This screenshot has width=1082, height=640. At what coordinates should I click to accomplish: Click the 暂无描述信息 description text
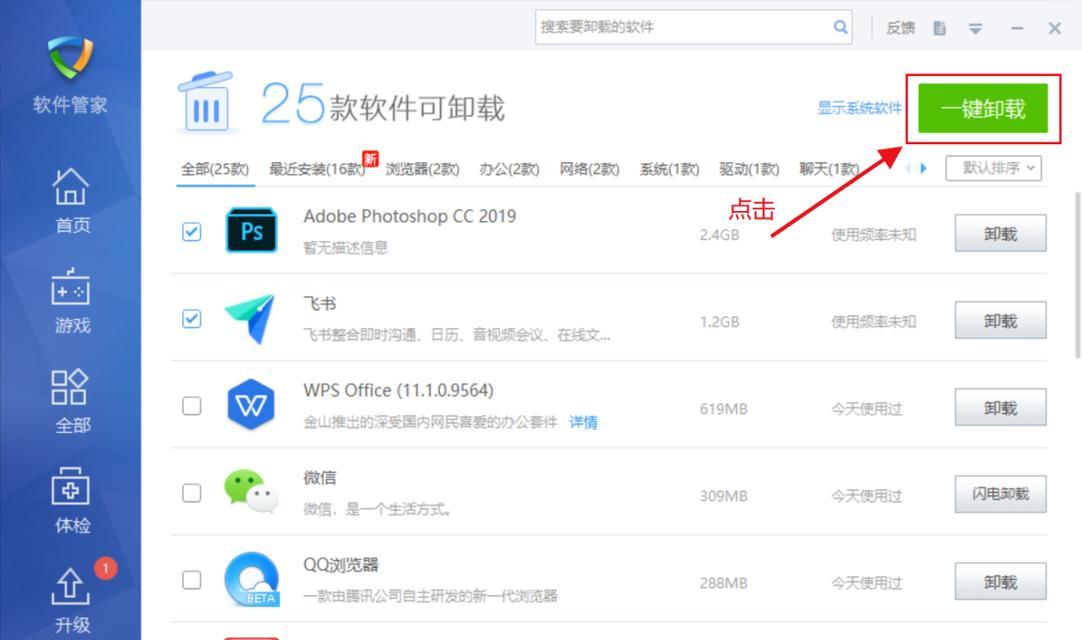click(346, 248)
